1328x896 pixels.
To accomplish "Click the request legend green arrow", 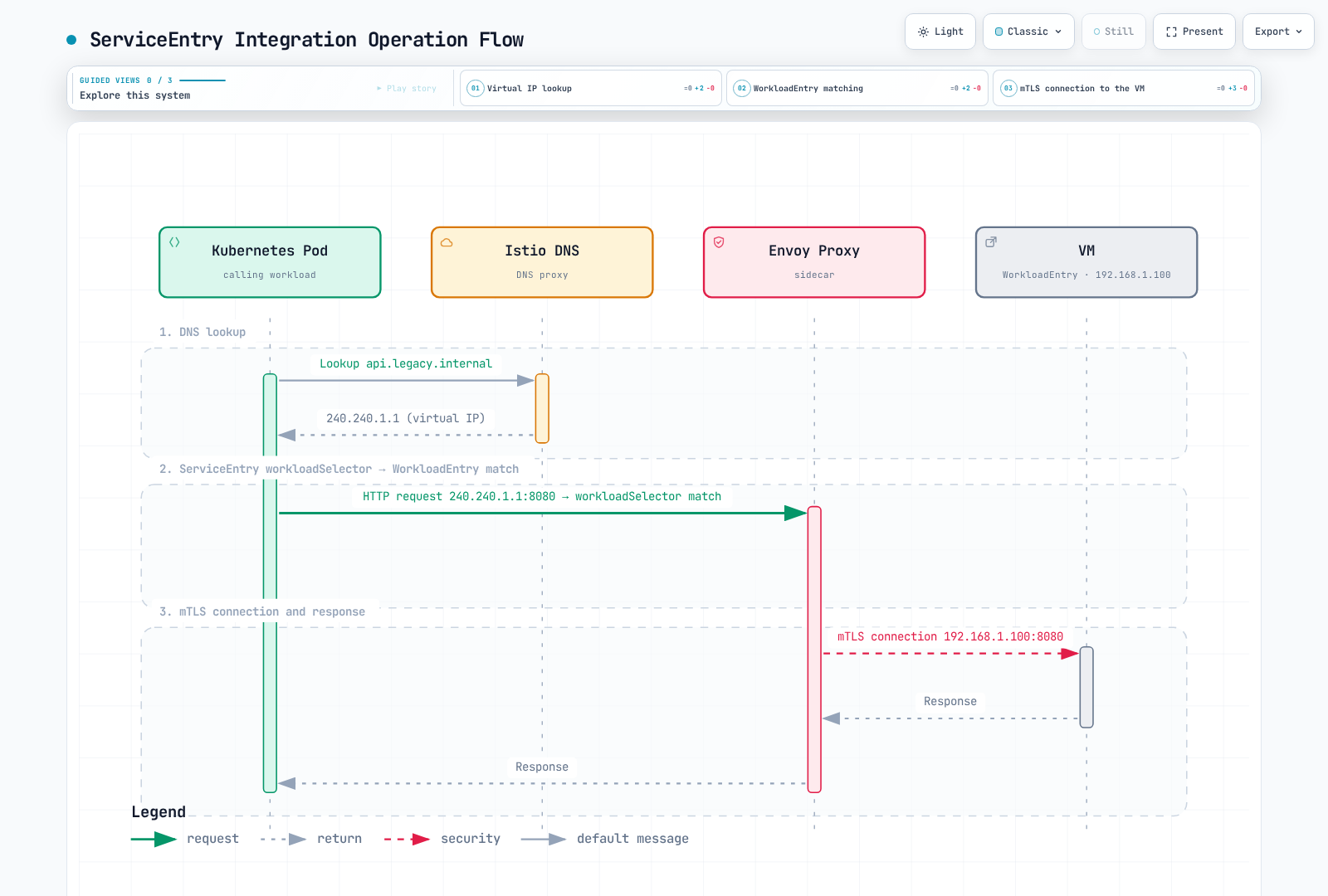I will click(154, 839).
